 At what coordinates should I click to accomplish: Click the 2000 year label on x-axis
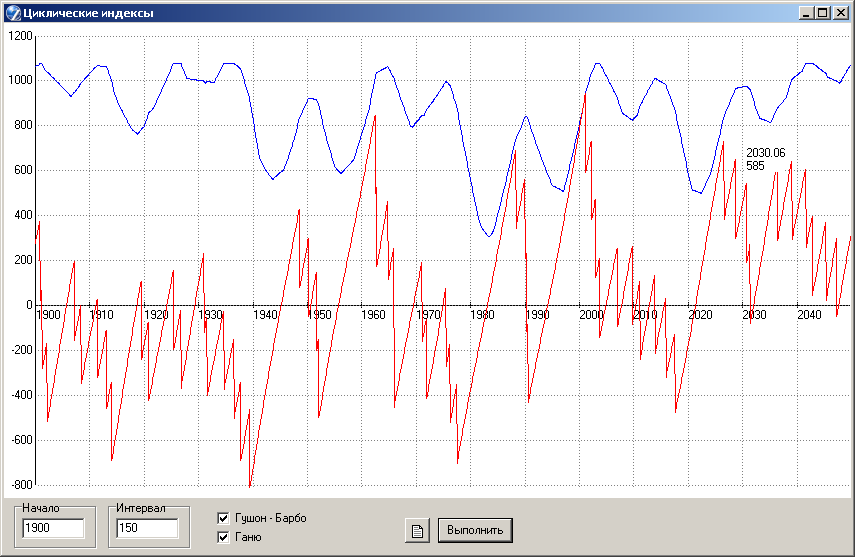591,315
